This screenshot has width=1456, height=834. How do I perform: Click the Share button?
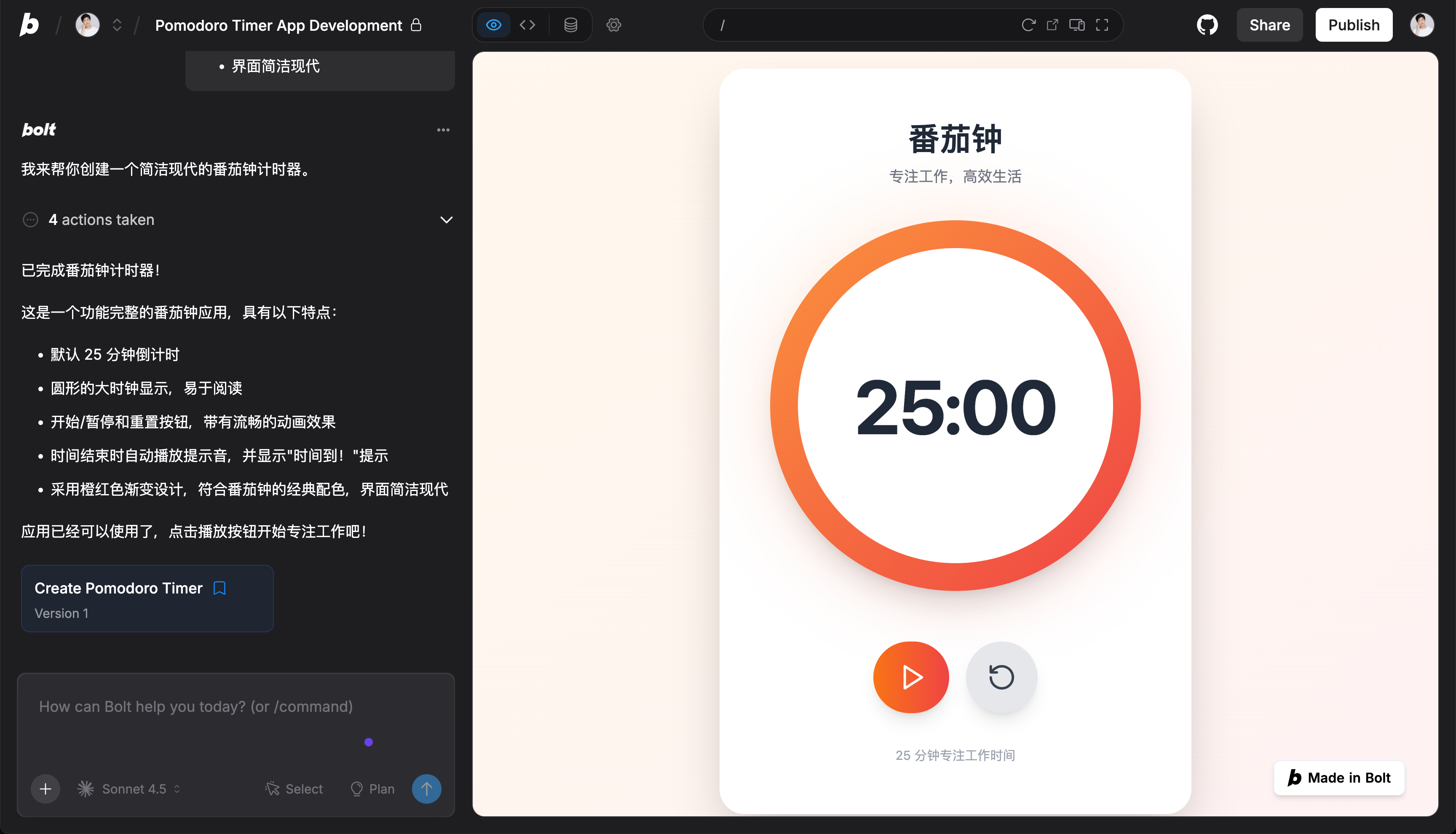click(1269, 24)
